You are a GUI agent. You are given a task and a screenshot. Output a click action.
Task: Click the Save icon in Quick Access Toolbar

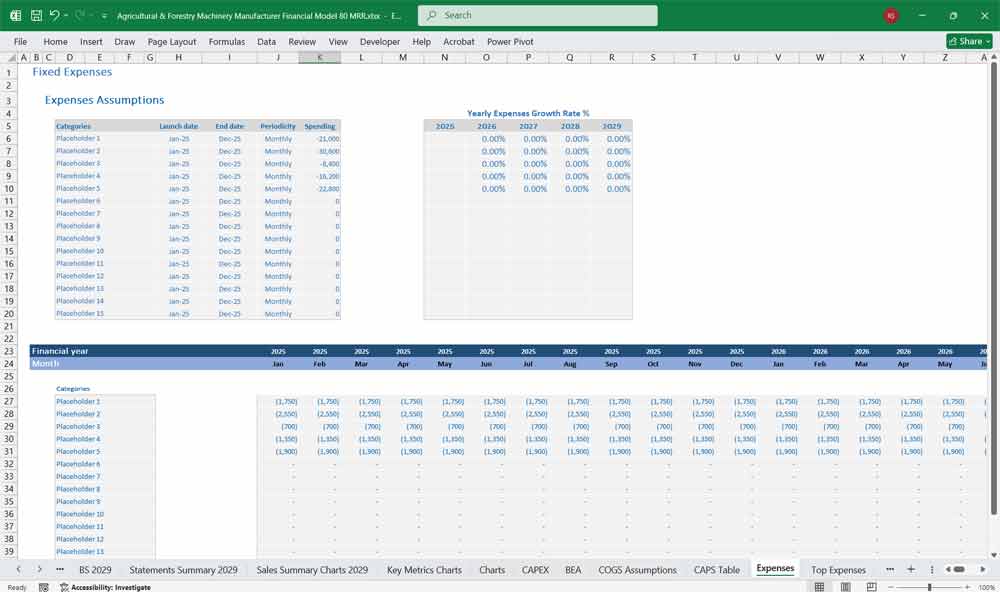point(36,15)
